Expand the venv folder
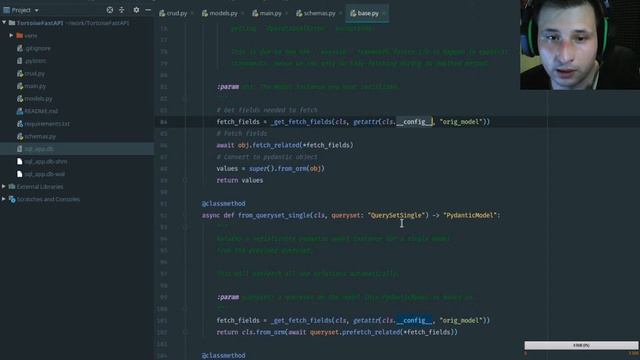The image size is (640, 360). pyautogui.click(x=11, y=36)
